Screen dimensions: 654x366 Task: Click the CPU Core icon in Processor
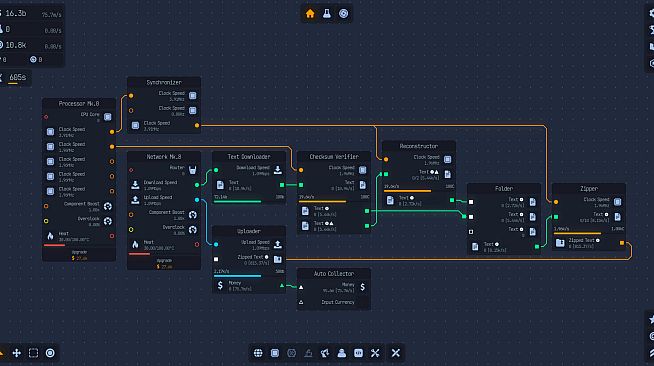[x=108, y=117]
